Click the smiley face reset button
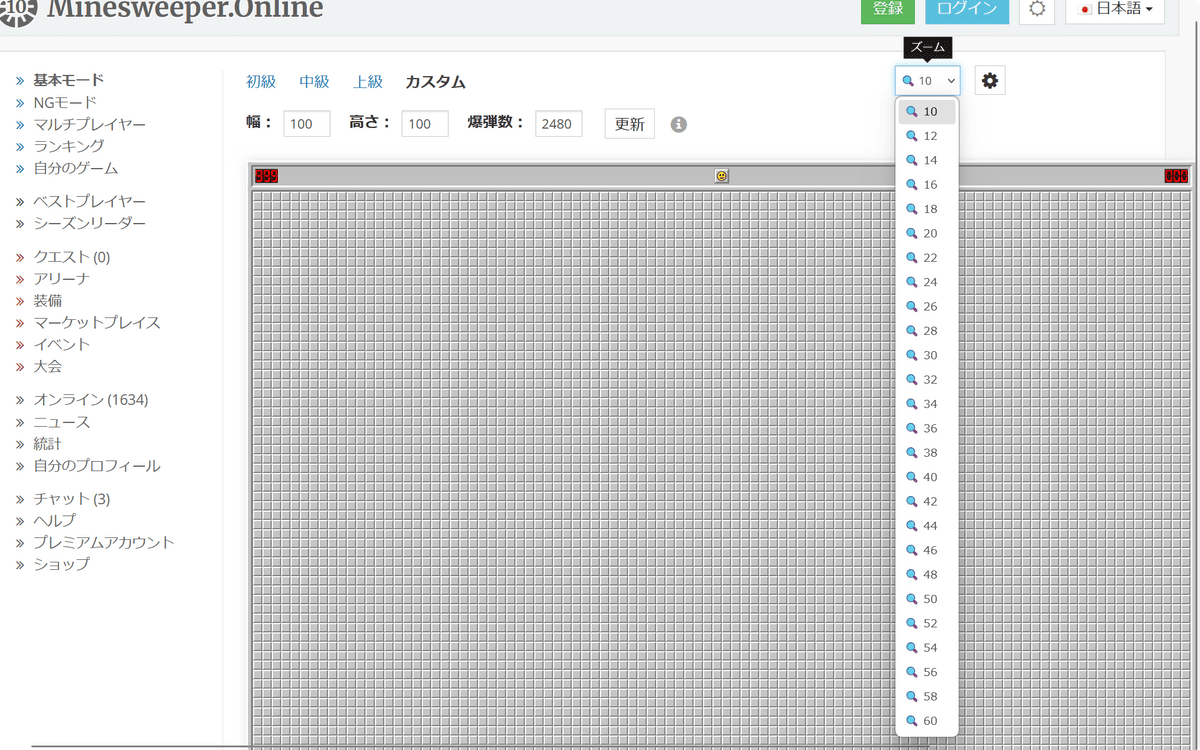1200x750 pixels. point(721,176)
